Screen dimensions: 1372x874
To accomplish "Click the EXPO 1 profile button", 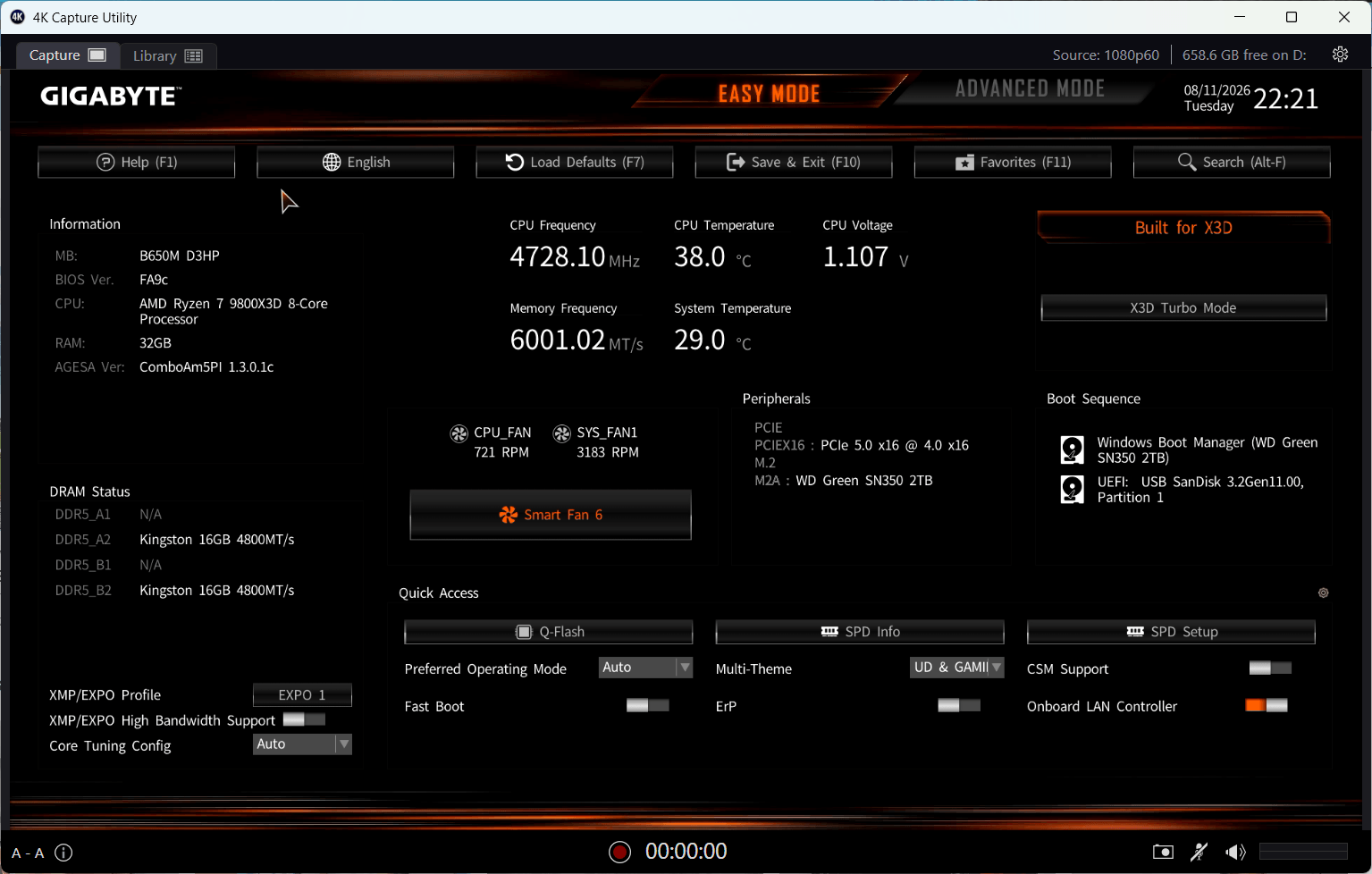I will pos(302,694).
